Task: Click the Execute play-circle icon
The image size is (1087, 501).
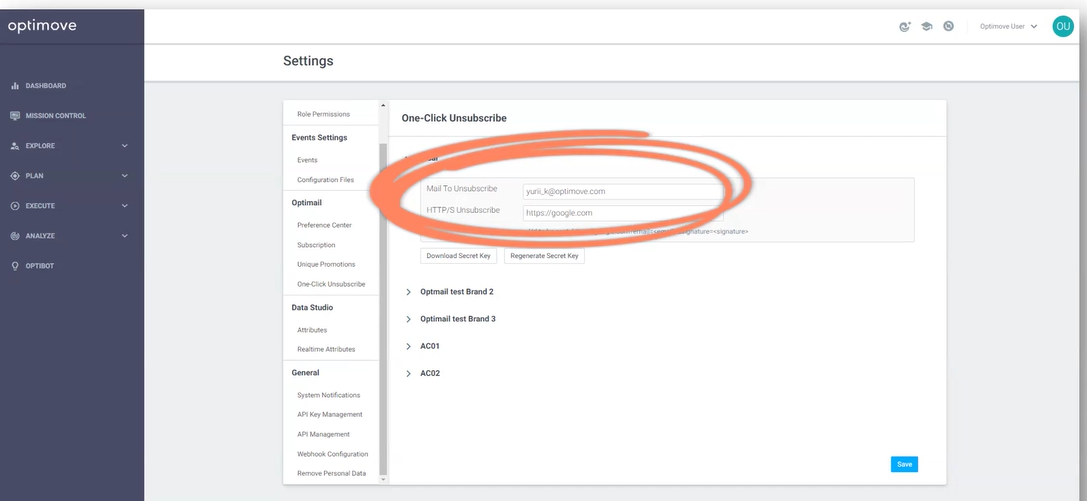Action: coord(15,206)
